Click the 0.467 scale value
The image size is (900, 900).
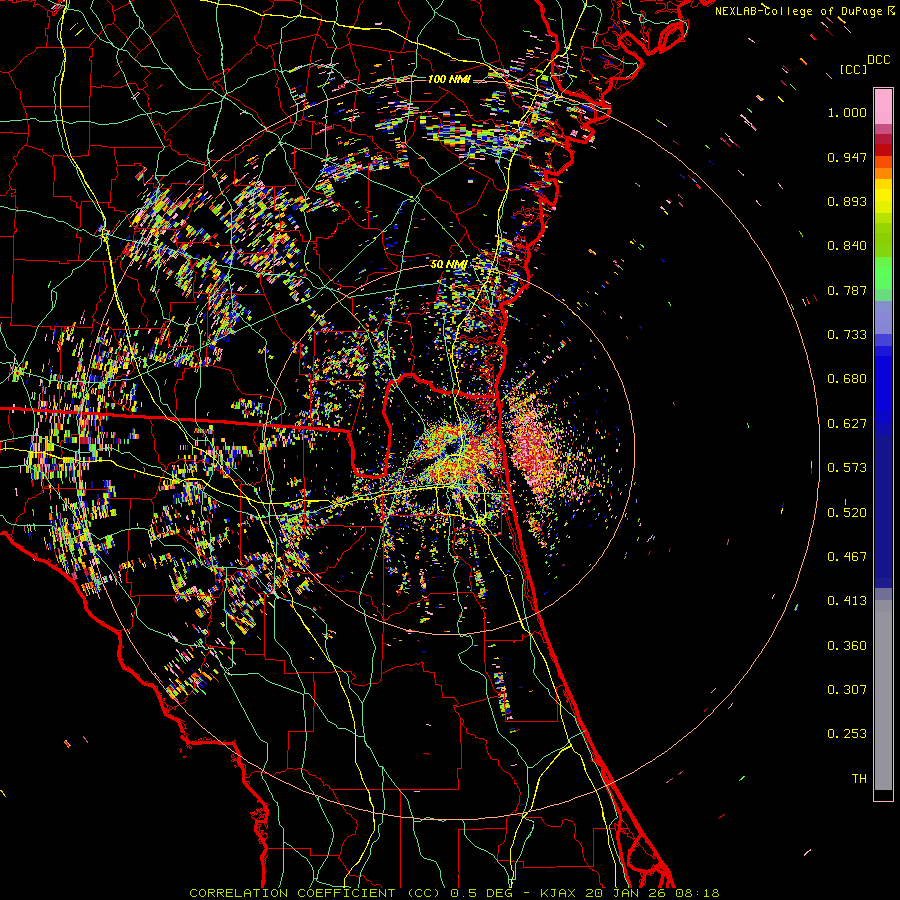point(847,557)
